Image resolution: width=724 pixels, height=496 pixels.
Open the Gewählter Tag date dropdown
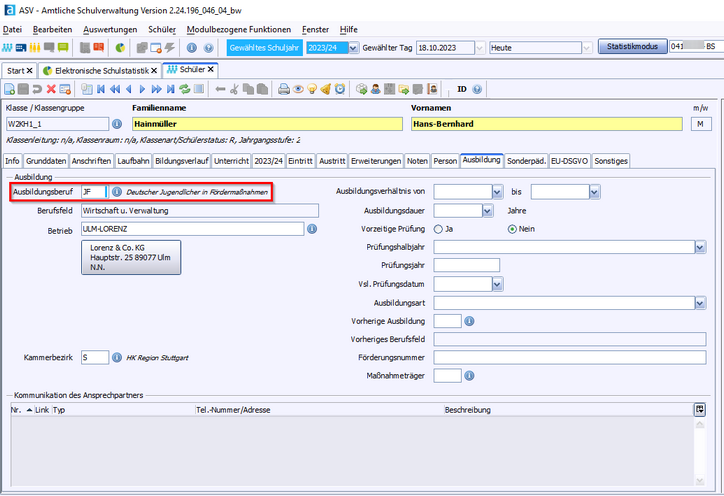pos(480,48)
